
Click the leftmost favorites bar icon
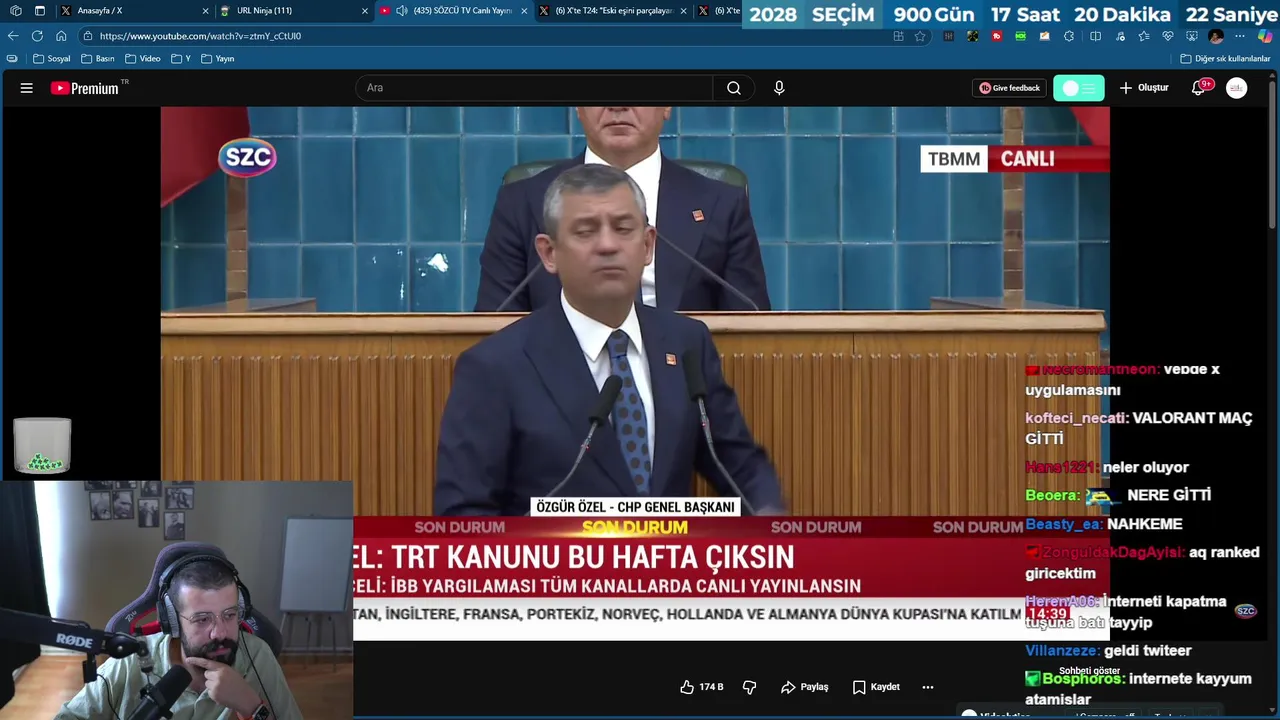point(12,59)
